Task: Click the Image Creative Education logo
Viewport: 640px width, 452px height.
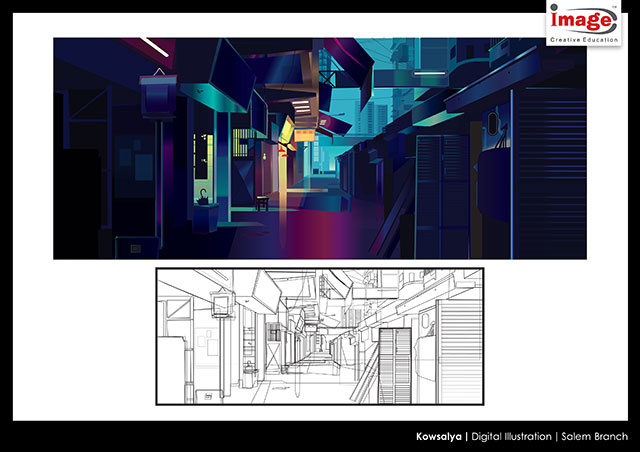Action: pyautogui.click(x=584, y=22)
